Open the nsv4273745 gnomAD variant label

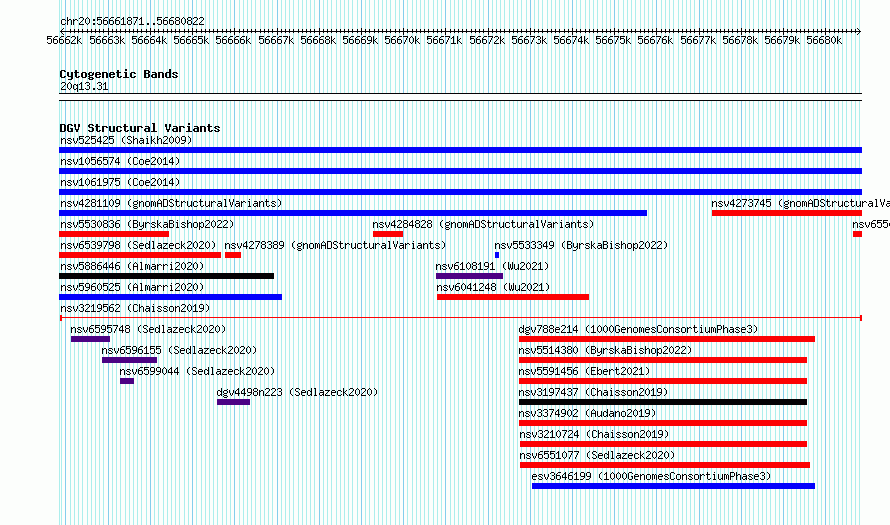[800, 203]
